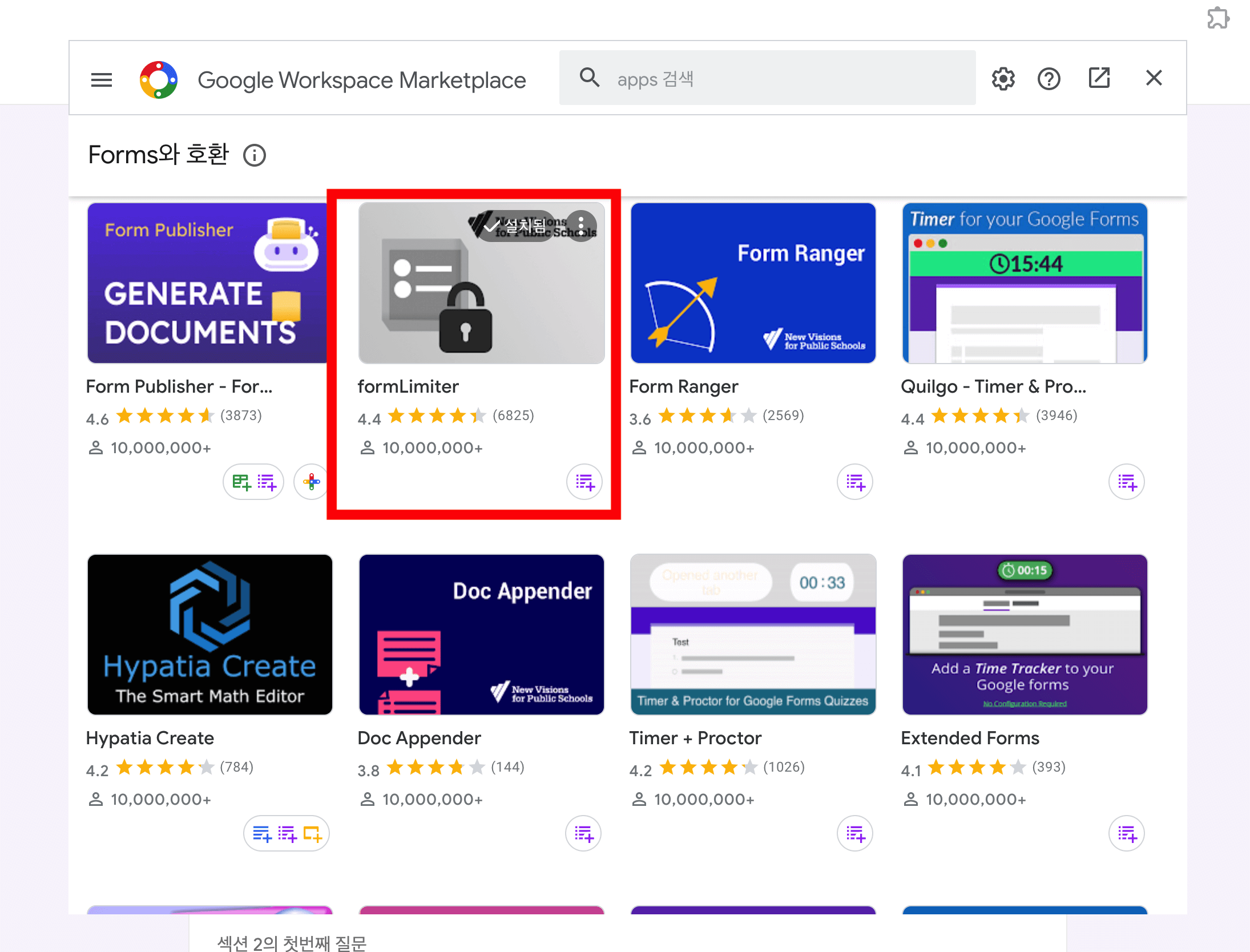Open the formLimiter app title
Viewport: 1250px width, 952px height.
(408, 386)
